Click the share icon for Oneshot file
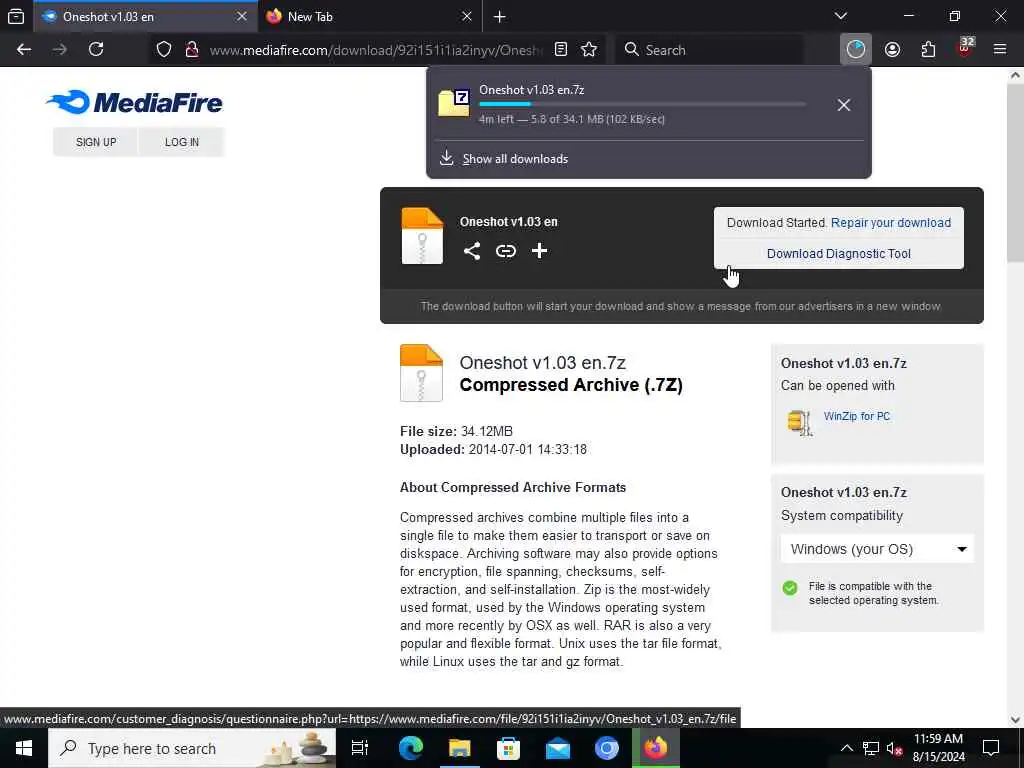 (x=472, y=251)
